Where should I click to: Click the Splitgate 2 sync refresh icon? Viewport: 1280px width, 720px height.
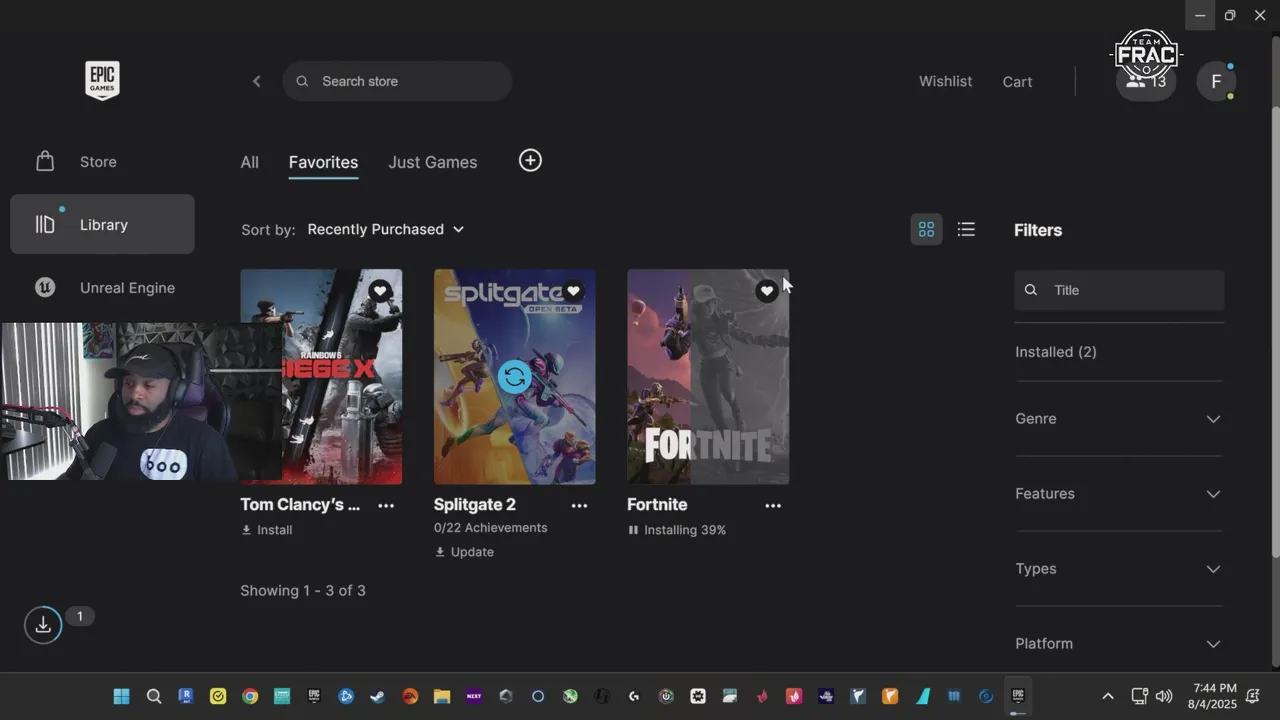[515, 377]
